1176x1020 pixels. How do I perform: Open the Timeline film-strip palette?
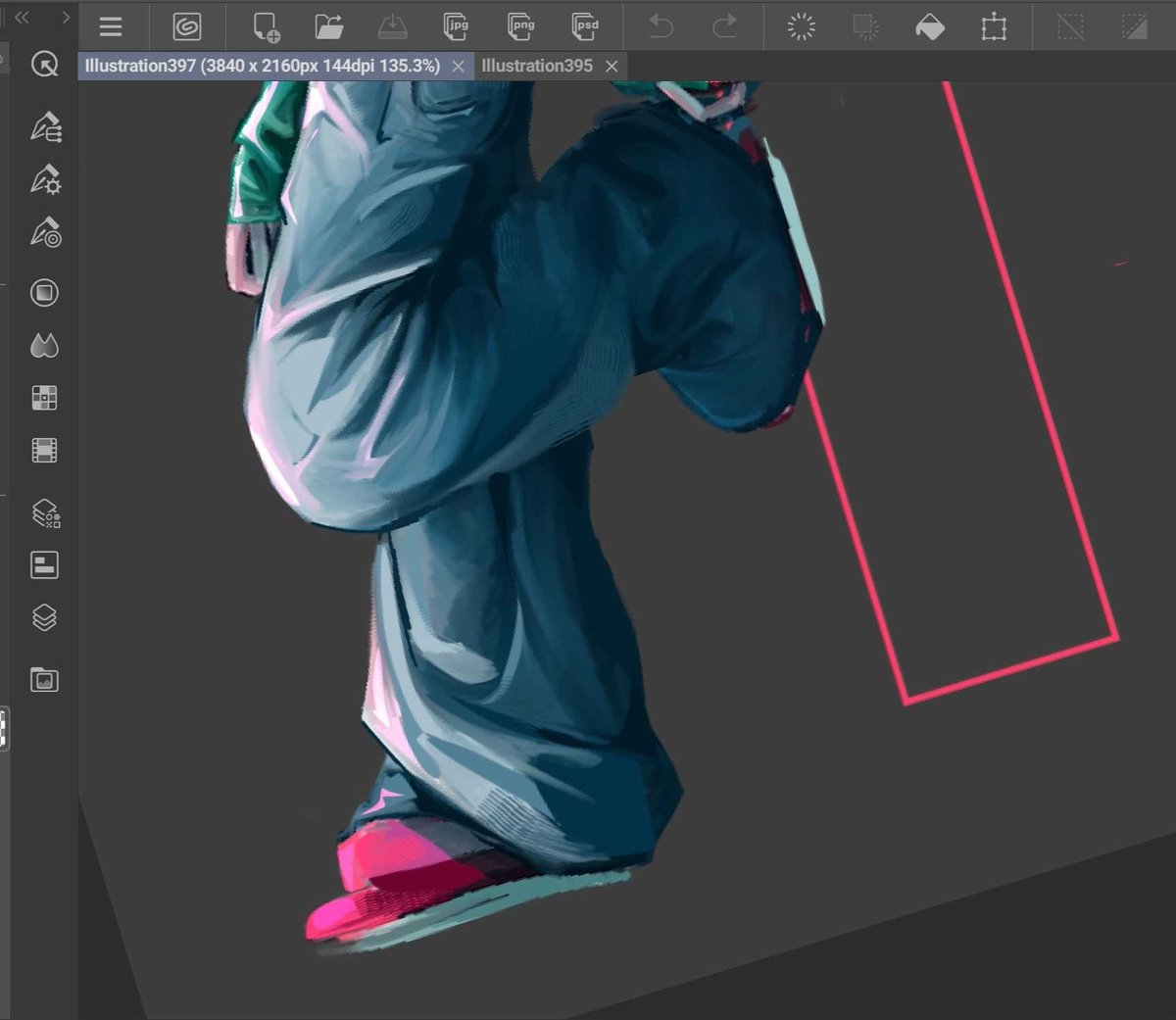tap(45, 451)
